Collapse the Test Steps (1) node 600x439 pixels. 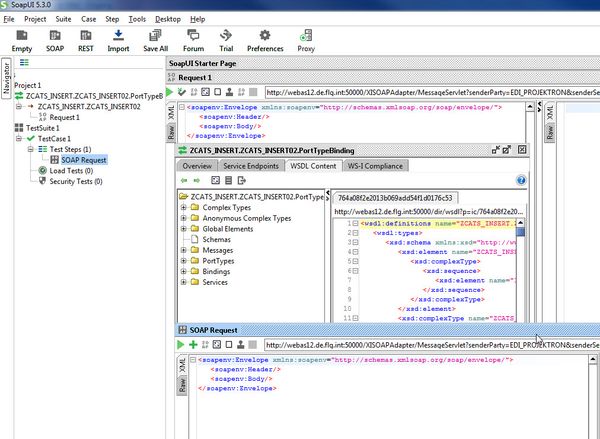31,149
